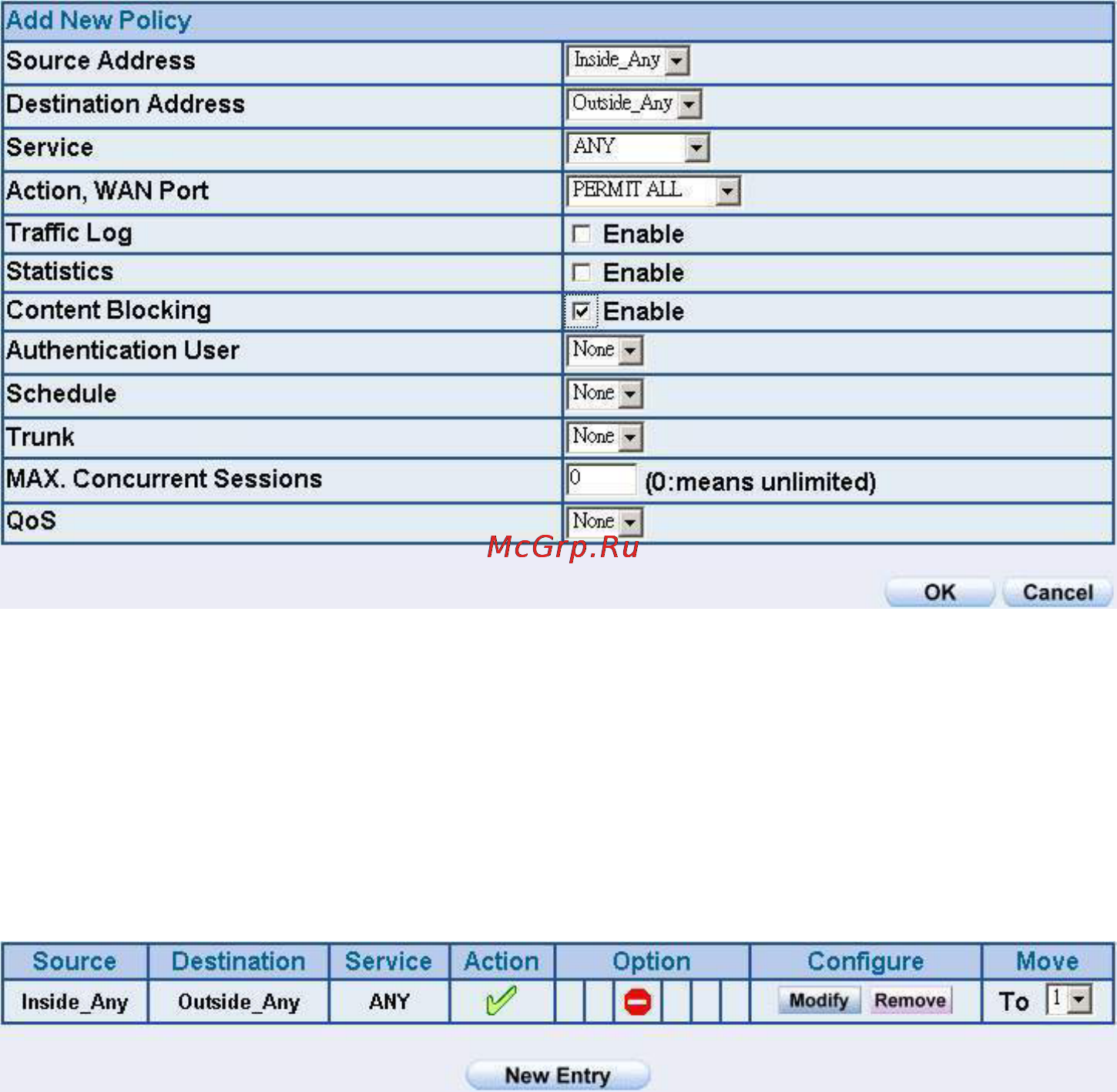Click the Option column header

pyautogui.click(x=652, y=961)
